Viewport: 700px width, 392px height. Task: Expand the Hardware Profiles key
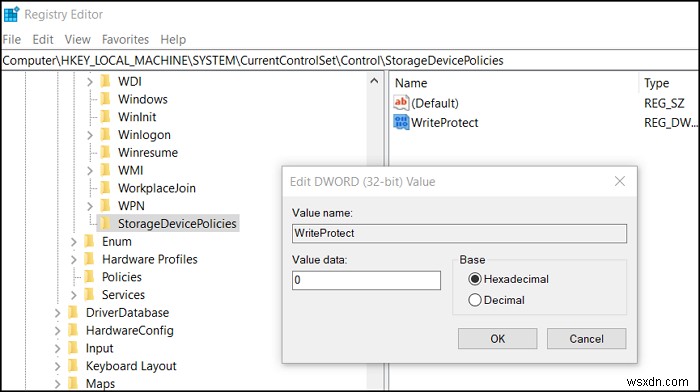coord(74,259)
